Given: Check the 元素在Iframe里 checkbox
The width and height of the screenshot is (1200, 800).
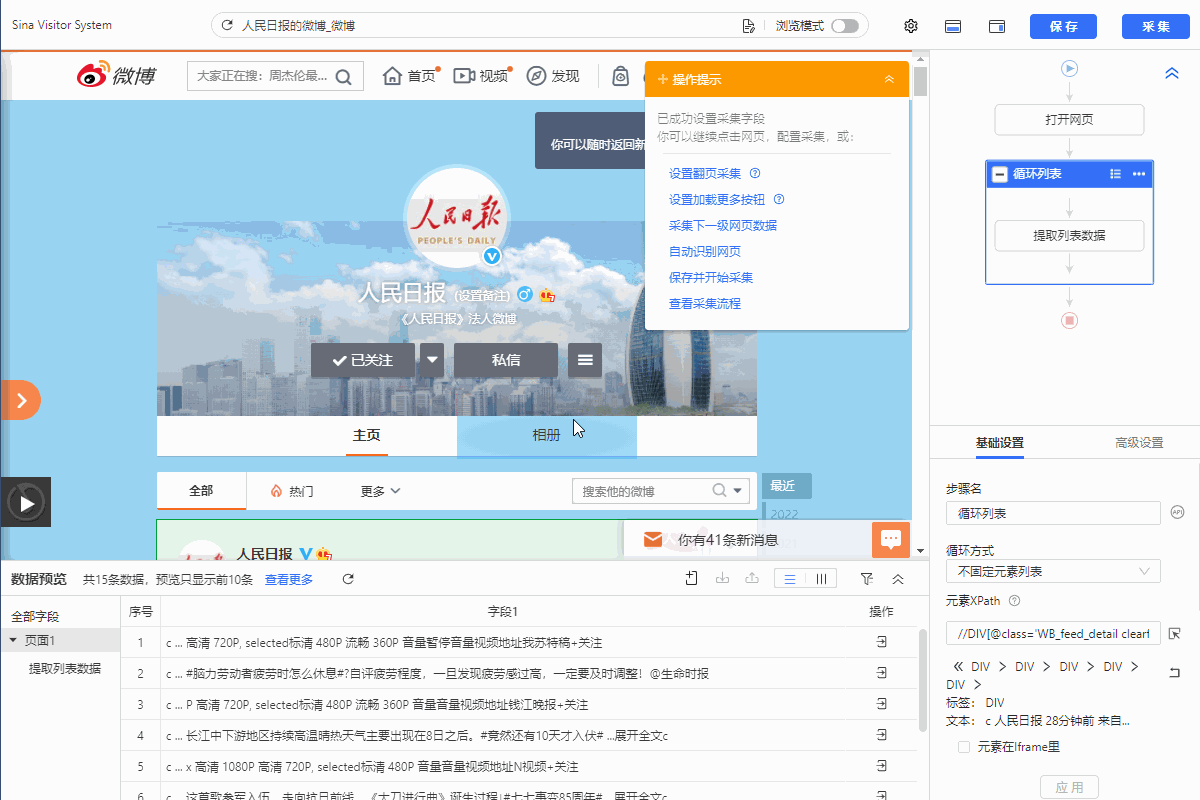Looking at the screenshot, I should tap(964, 746).
